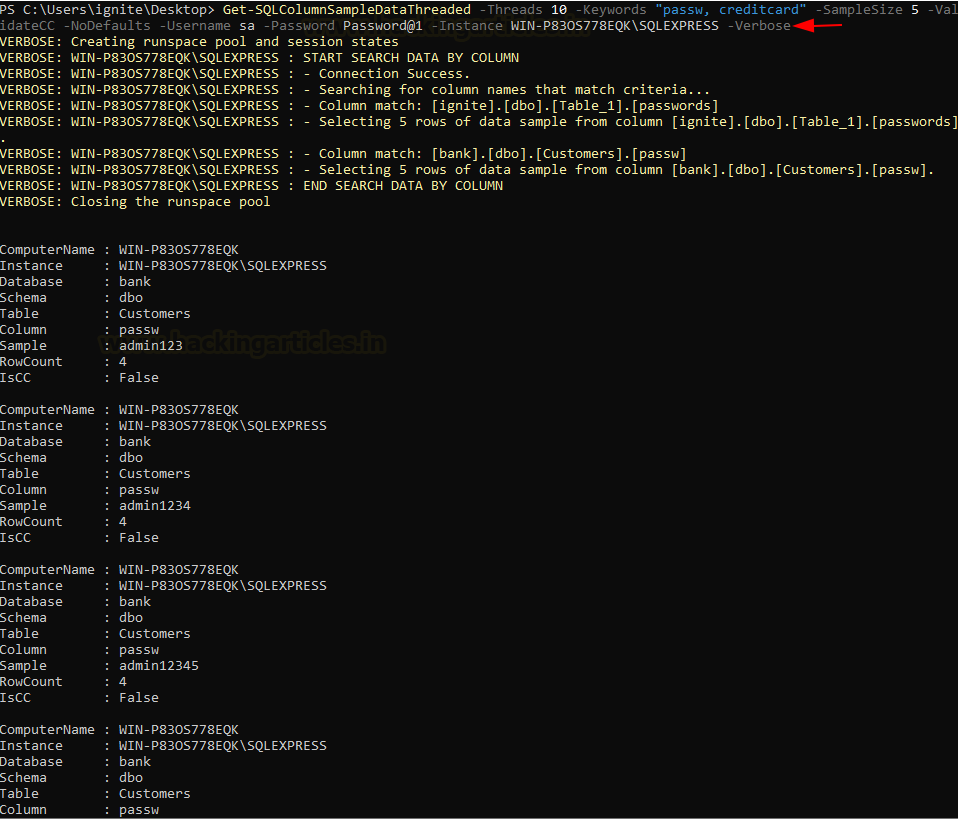Click 'END SEARCH DATA BY COLUMN' text

click(403, 185)
